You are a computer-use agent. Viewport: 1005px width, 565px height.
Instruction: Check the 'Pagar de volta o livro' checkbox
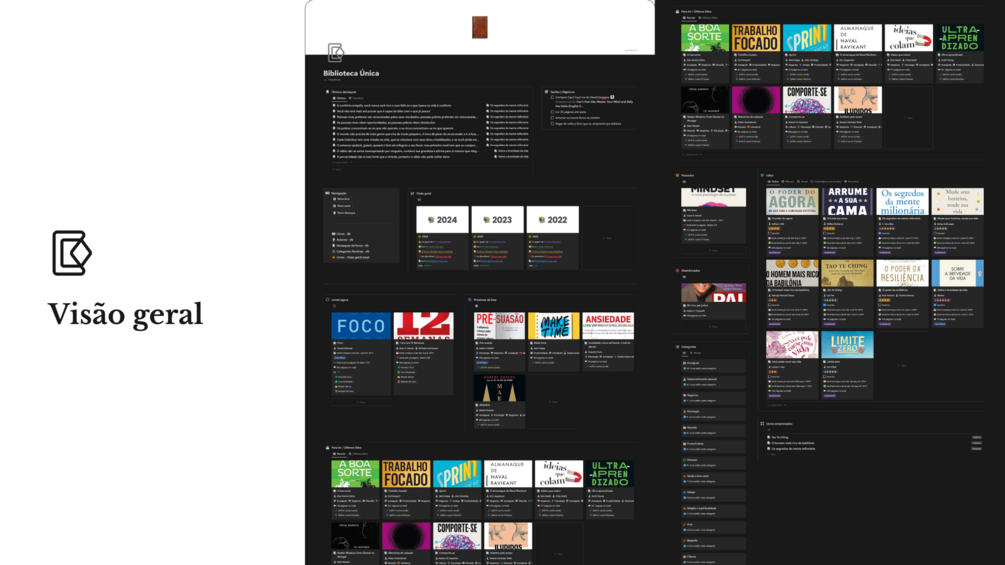click(552, 124)
